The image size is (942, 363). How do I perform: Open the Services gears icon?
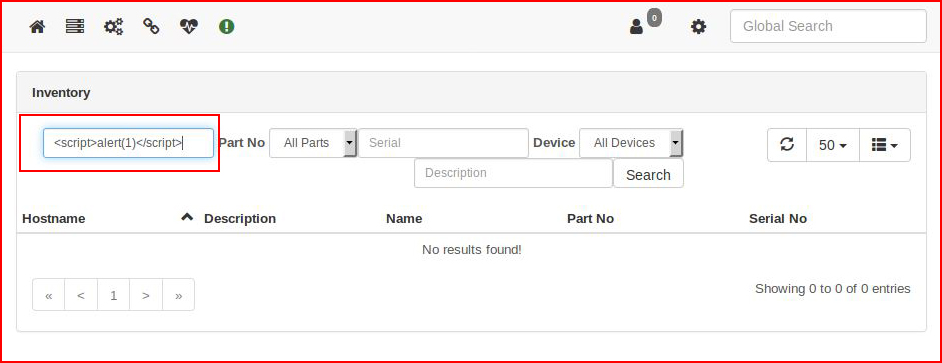click(x=114, y=26)
